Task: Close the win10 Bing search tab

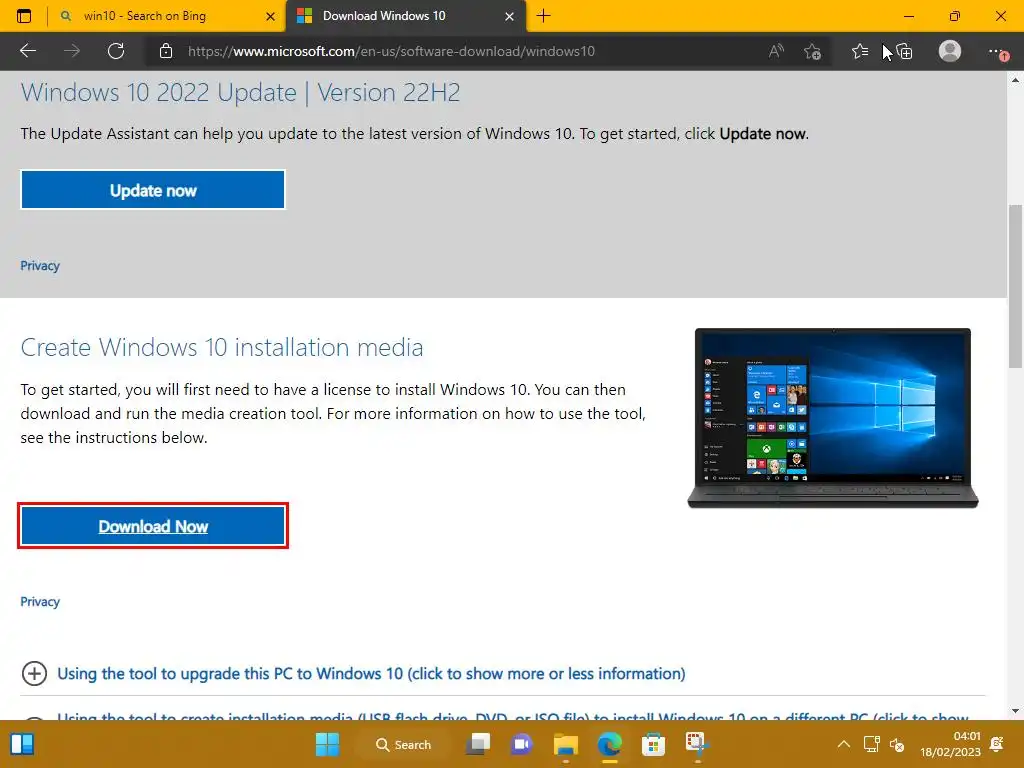Action: 270,16
